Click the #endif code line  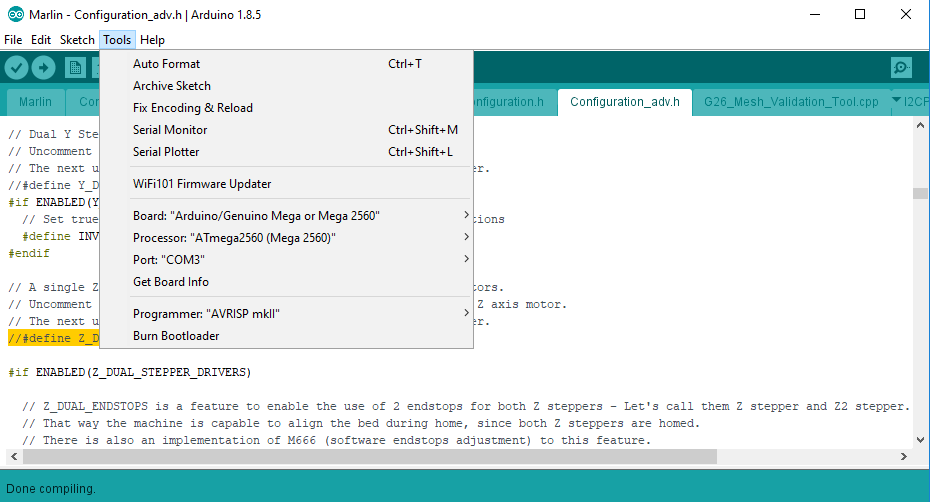tap(29, 253)
